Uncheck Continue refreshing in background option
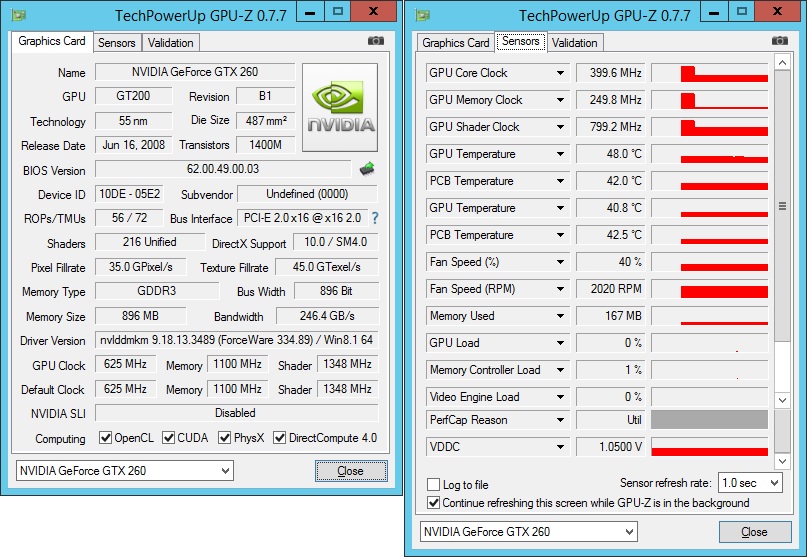Viewport: 808px width, 557px height. coord(433,503)
